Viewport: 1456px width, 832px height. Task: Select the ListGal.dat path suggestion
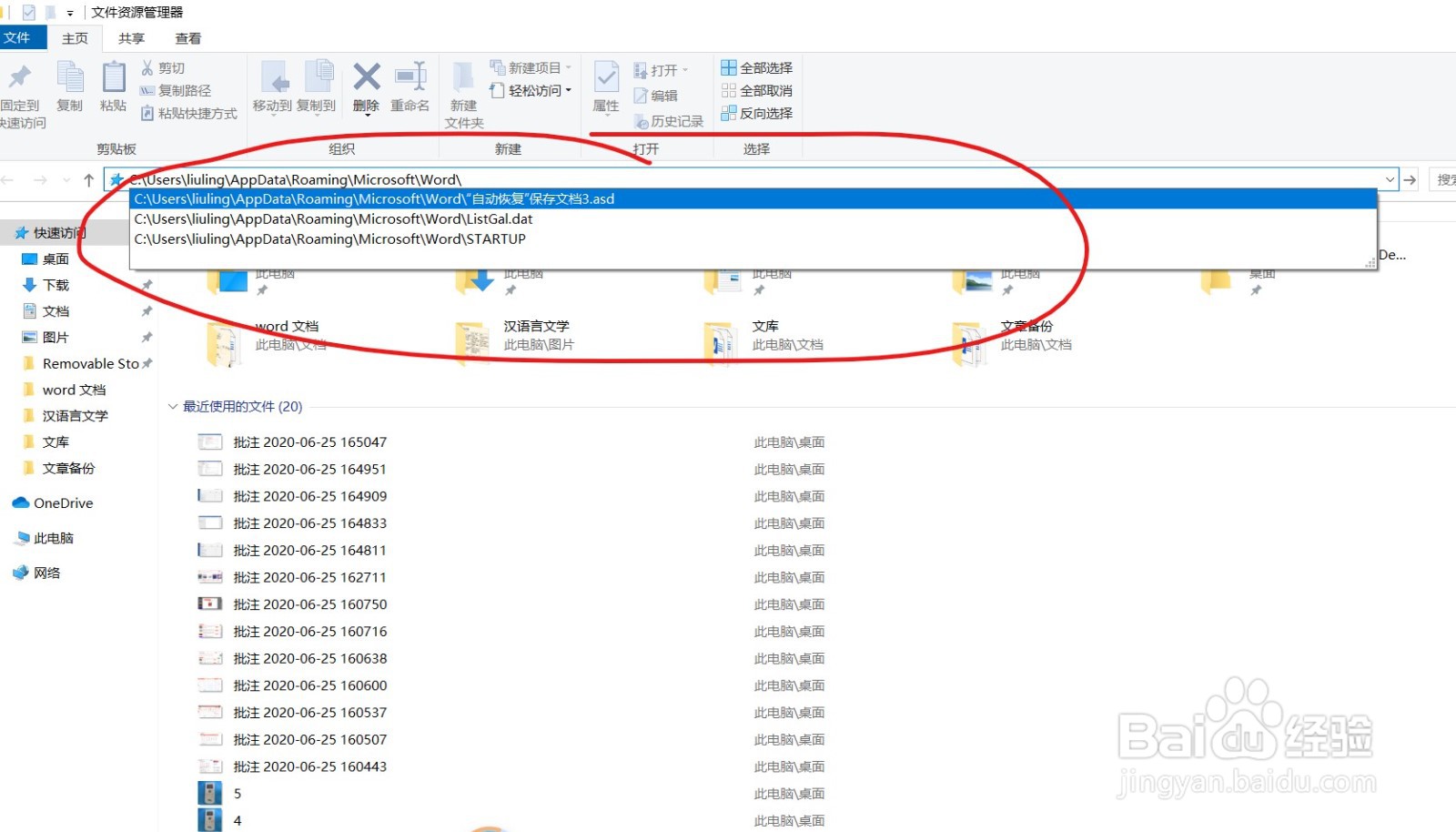(x=753, y=218)
